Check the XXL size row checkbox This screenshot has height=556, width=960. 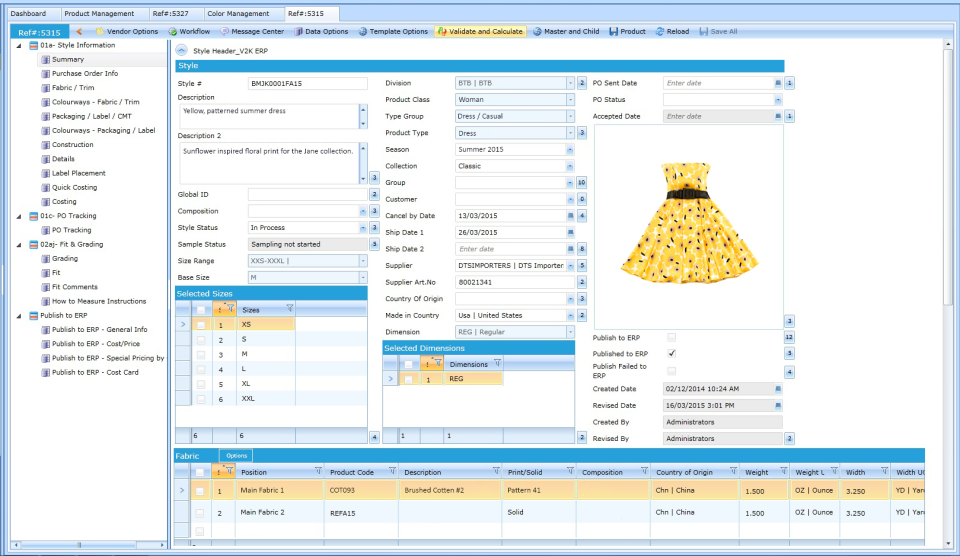201,399
